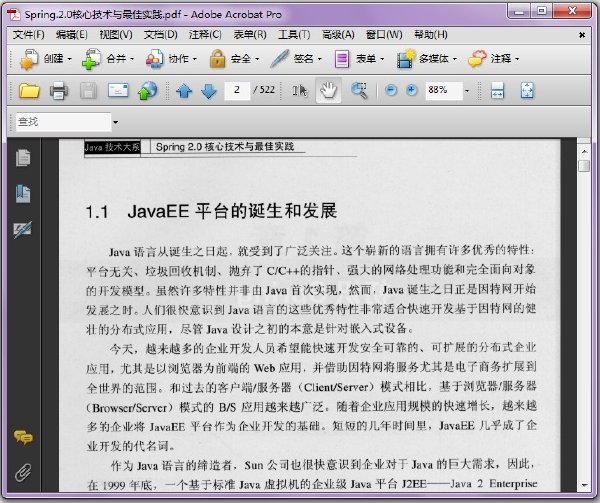Screen dimensions: 600x503
Task: Open the 文件(F) menu
Action: click(29, 35)
